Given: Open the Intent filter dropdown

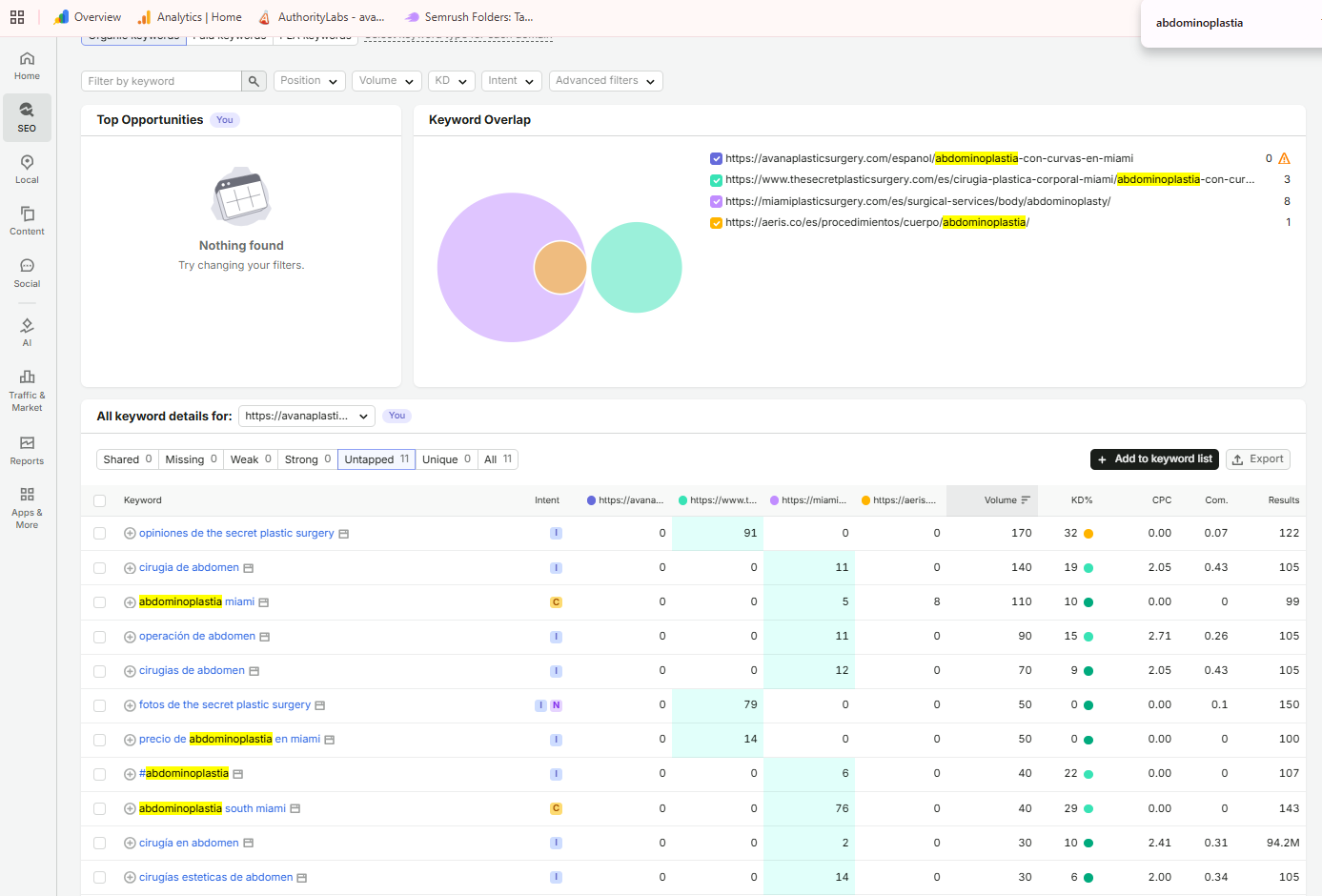Looking at the screenshot, I should tap(512, 81).
